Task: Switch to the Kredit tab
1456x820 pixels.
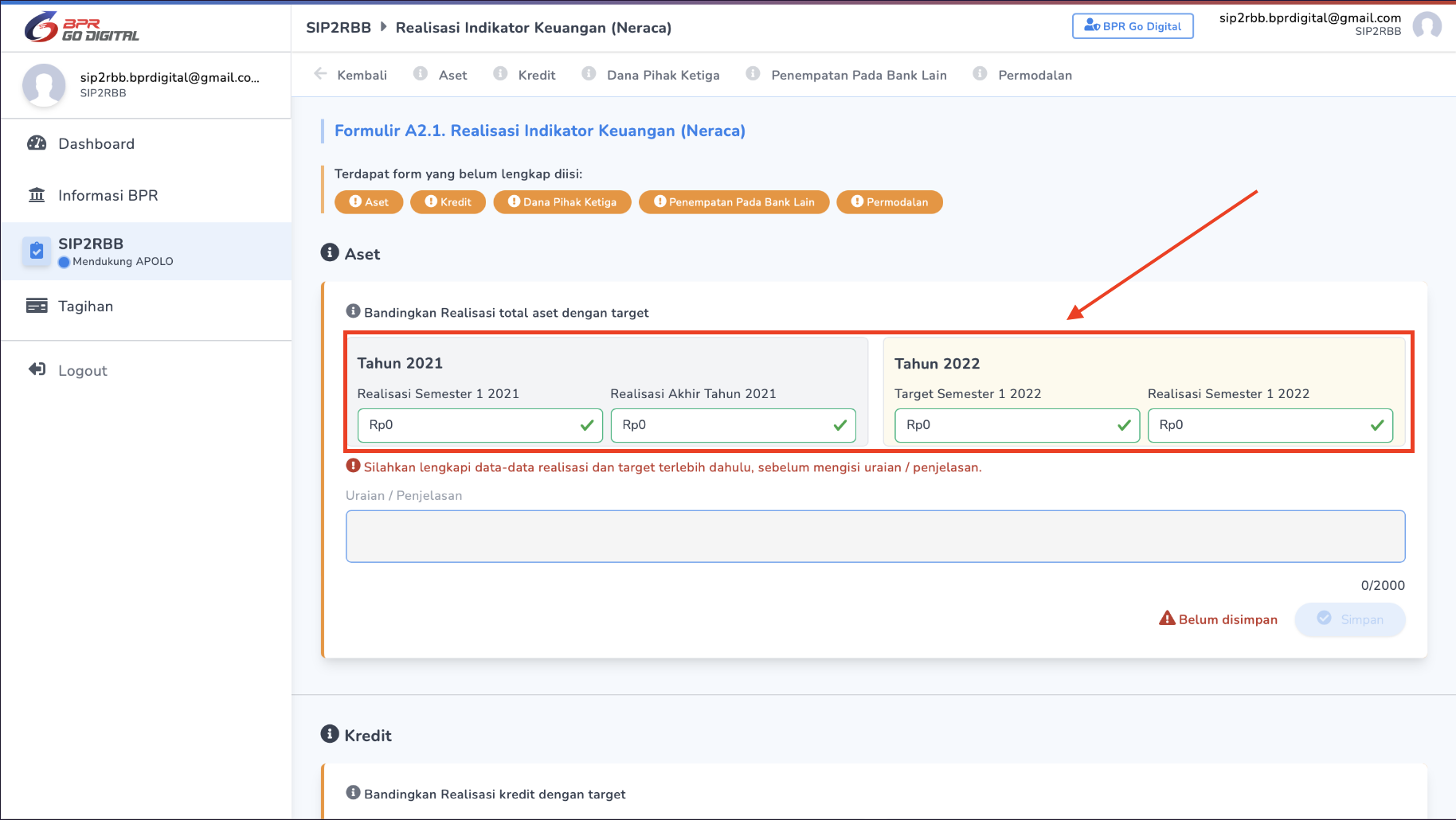Action: [x=525, y=75]
